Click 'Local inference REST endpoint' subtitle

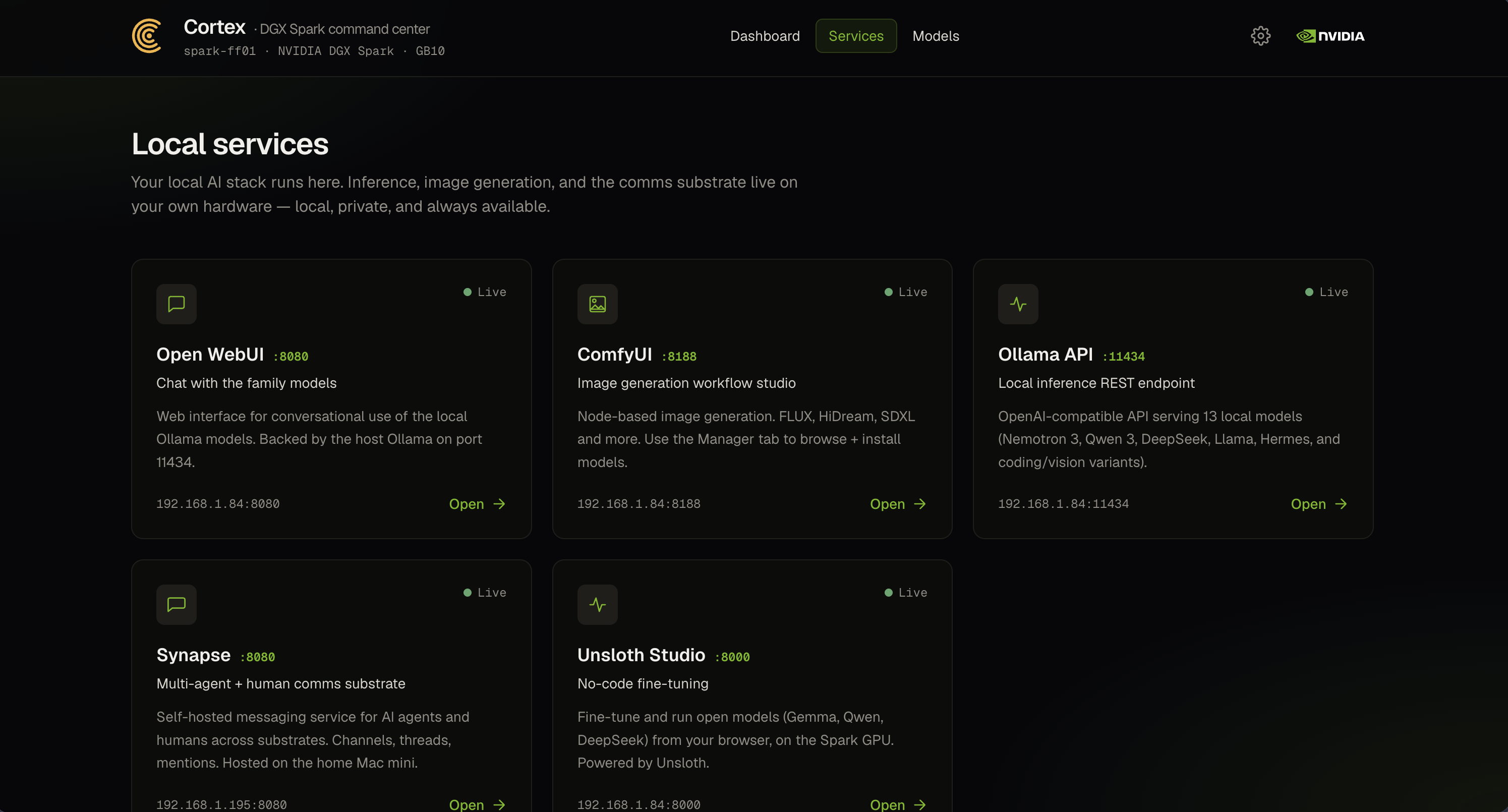coord(1096,383)
